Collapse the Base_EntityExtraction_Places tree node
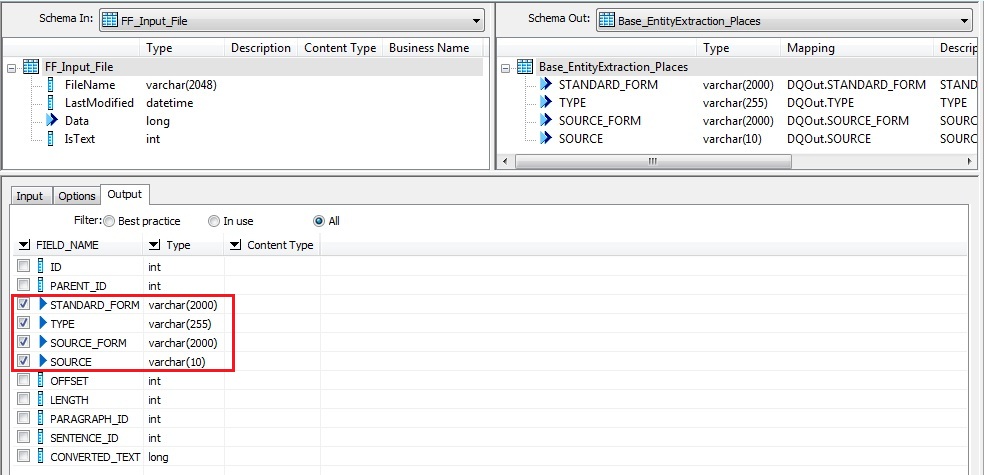Viewport: 984px width, 475px height. [506, 67]
